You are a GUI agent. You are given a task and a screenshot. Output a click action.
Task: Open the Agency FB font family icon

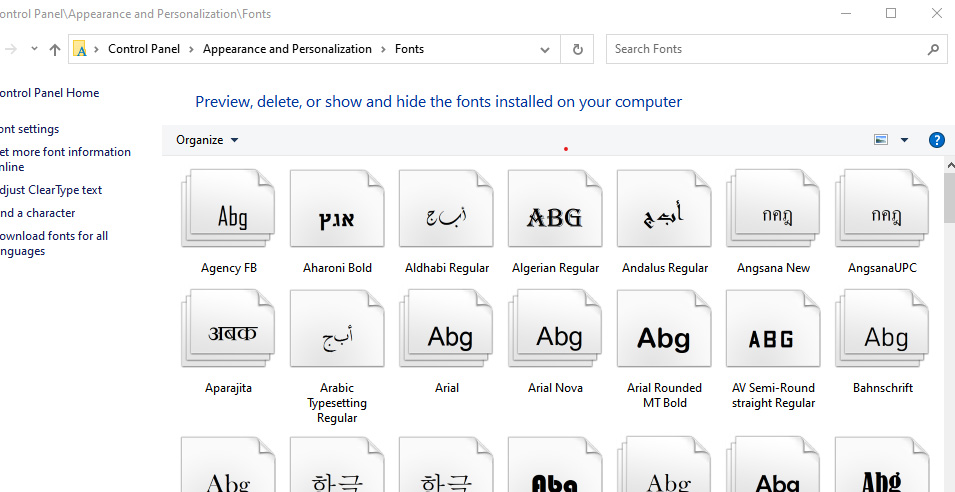point(228,208)
